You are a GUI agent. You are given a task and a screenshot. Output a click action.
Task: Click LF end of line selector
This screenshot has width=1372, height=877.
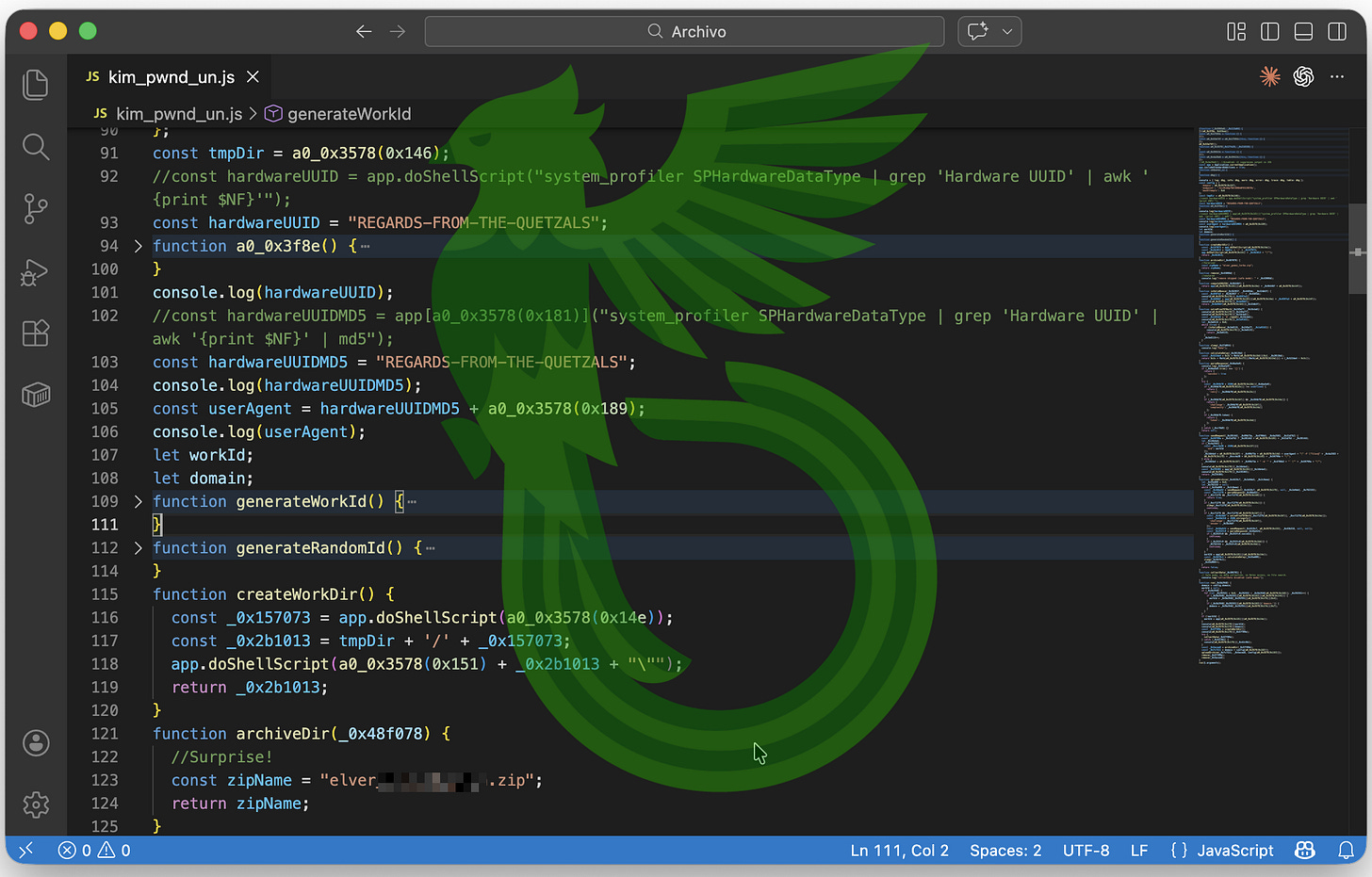point(1139,850)
